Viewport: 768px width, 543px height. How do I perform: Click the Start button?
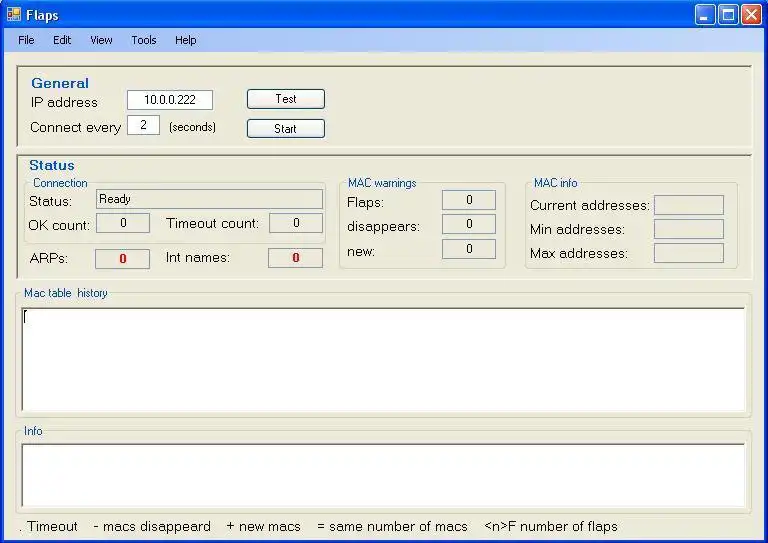click(286, 129)
